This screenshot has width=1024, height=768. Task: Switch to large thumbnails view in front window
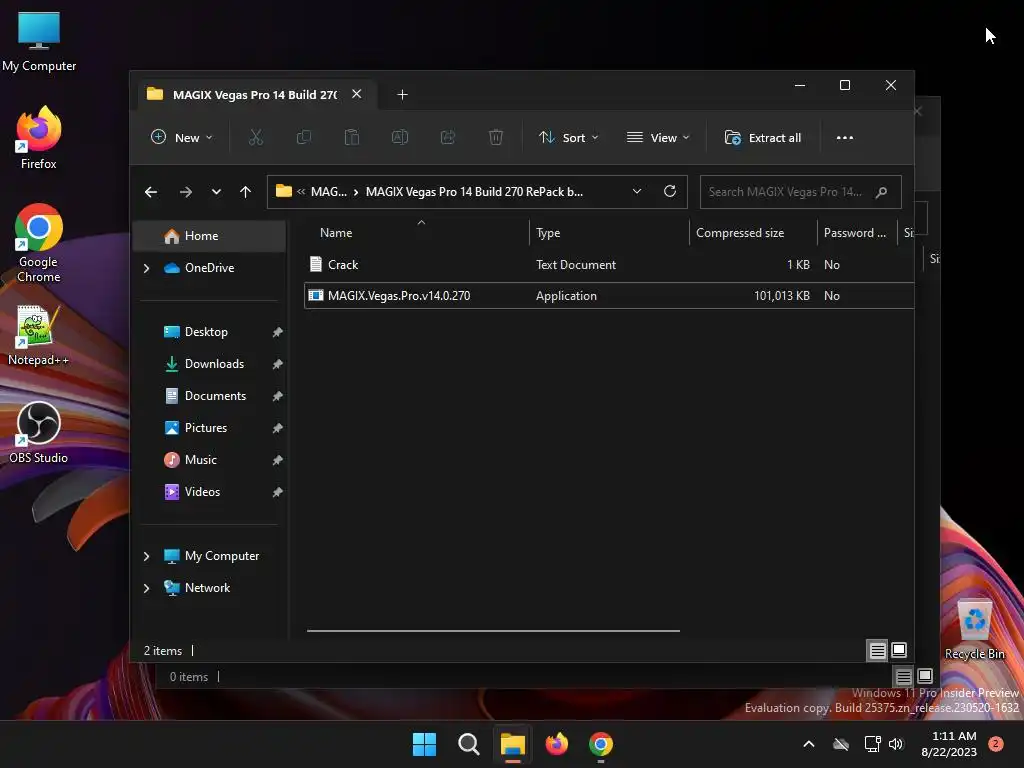coord(899,650)
